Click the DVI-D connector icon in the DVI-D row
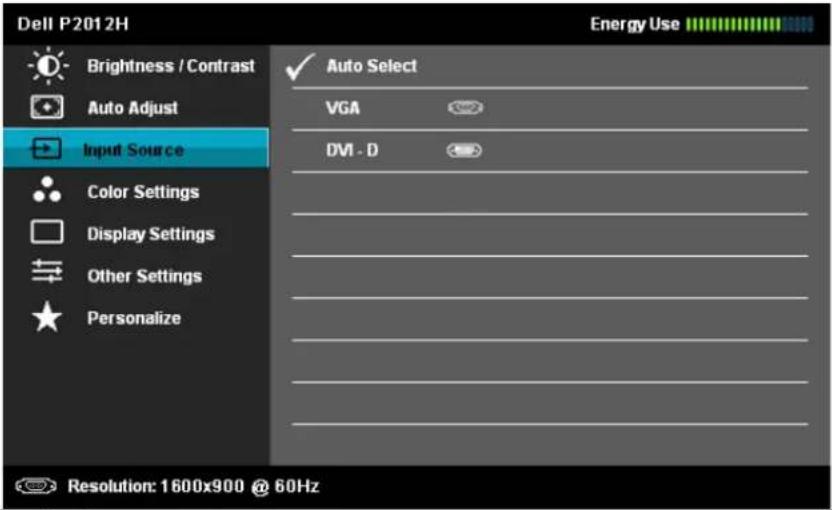The image size is (832, 510). point(464,151)
